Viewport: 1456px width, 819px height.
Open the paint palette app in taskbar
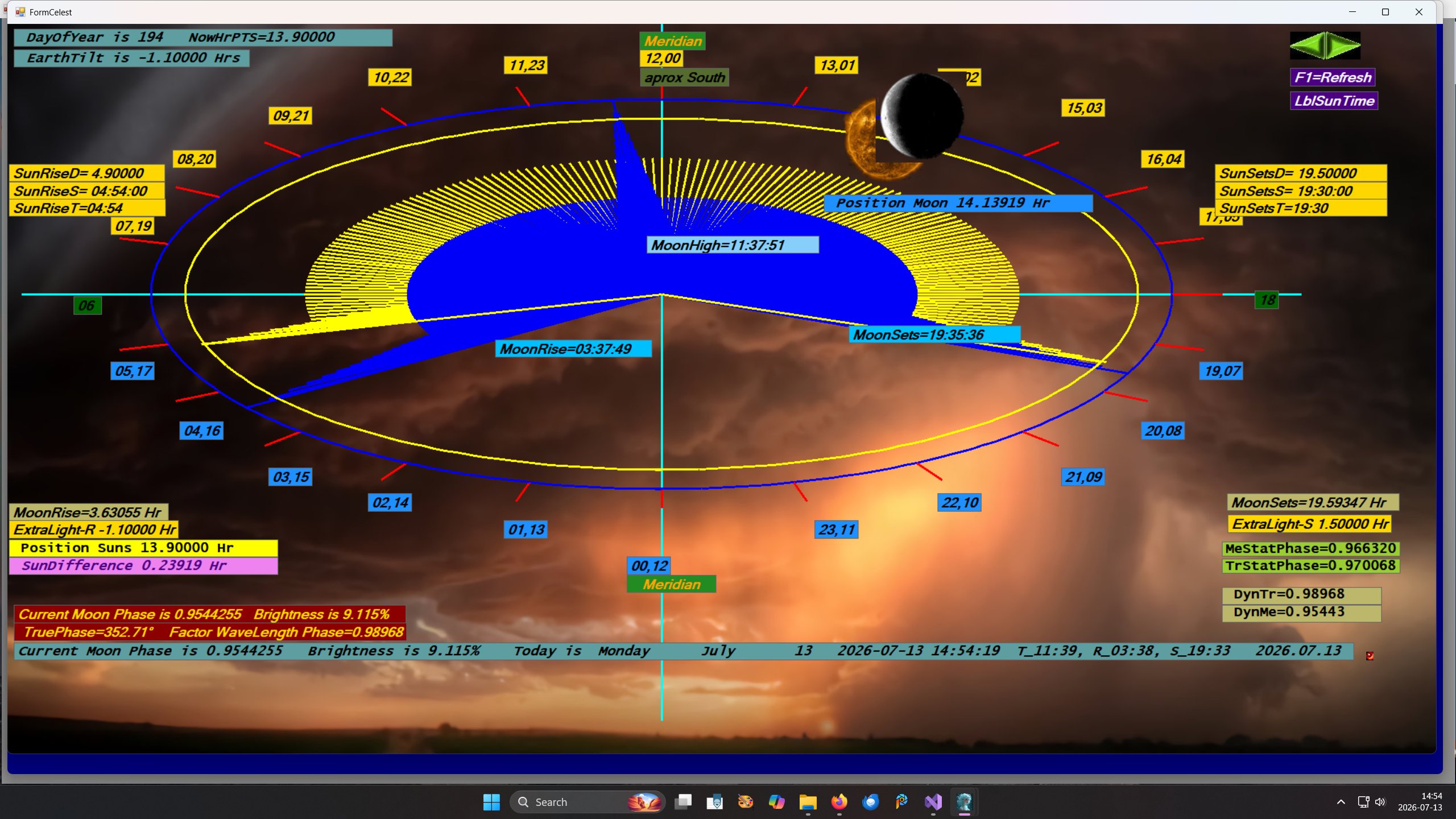point(745,802)
